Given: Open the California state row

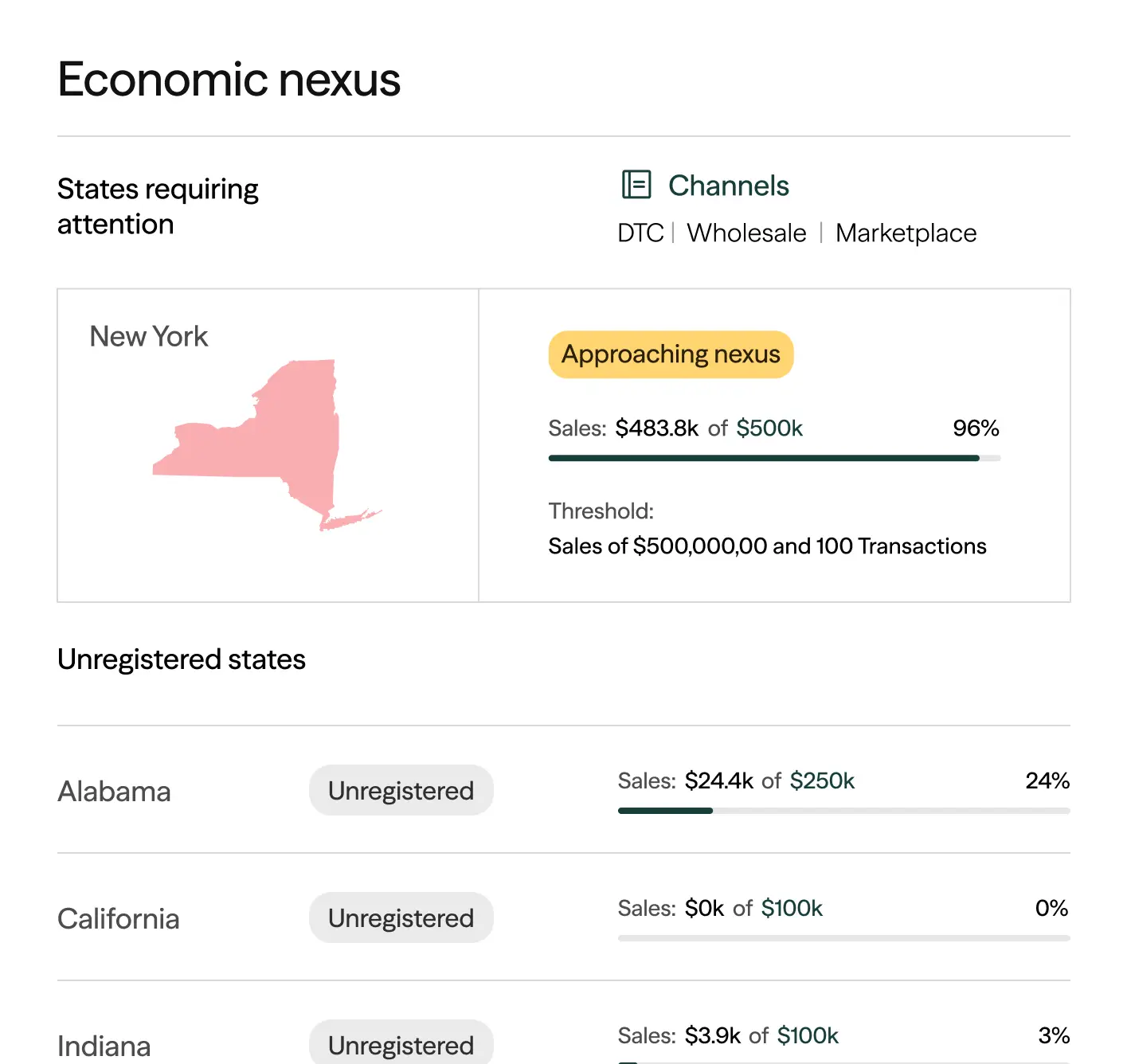Looking at the screenshot, I should (119, 918).
